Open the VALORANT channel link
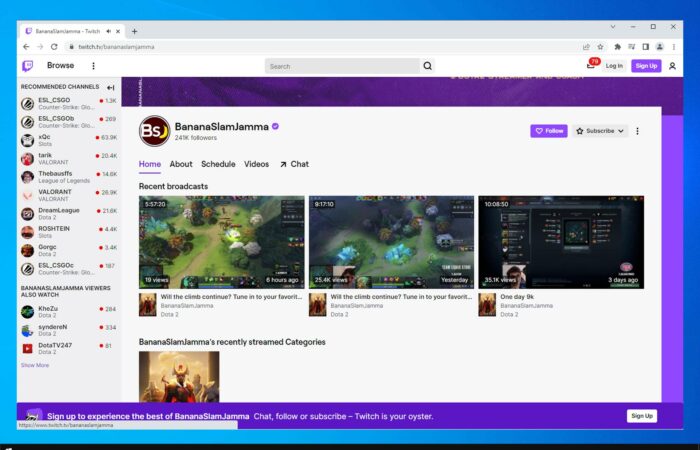700x450 pixels. click(69, 195)
